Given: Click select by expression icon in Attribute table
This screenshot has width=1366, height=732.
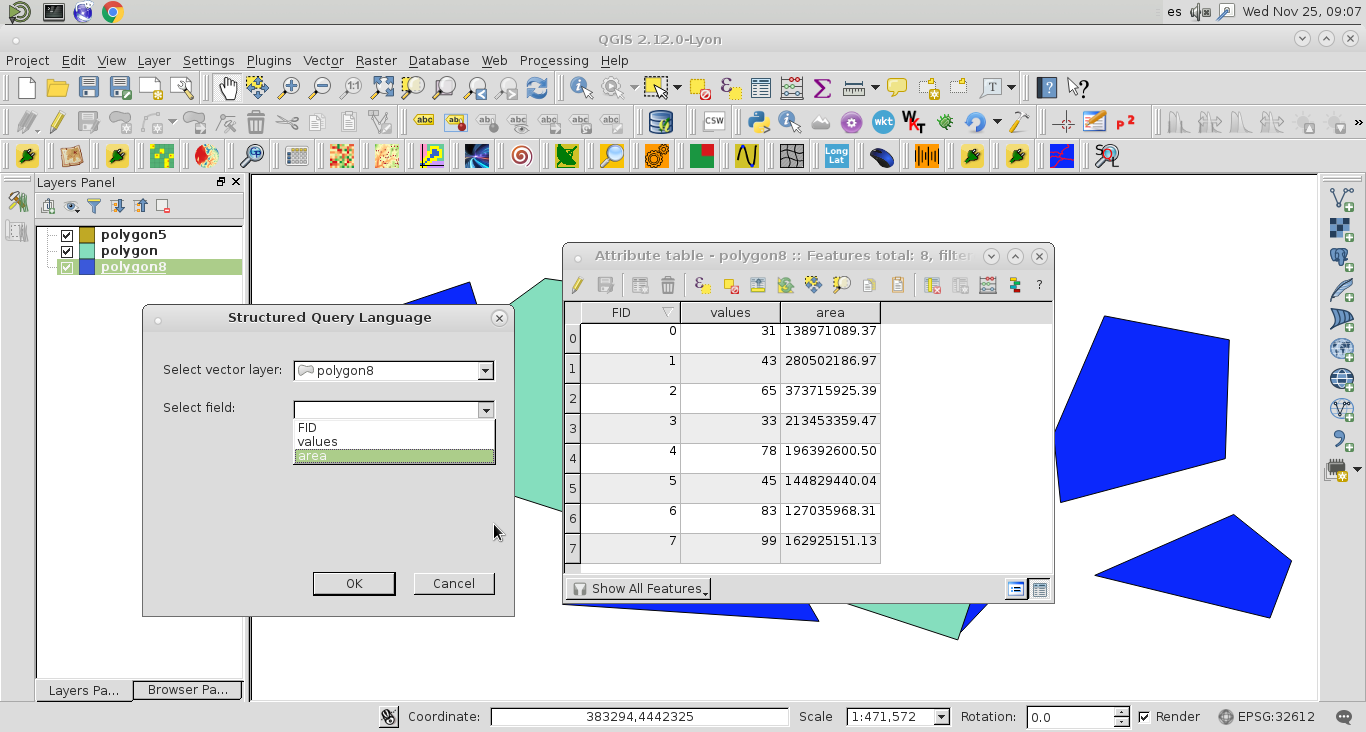Looking at the screenshot, I should [702, 285].
